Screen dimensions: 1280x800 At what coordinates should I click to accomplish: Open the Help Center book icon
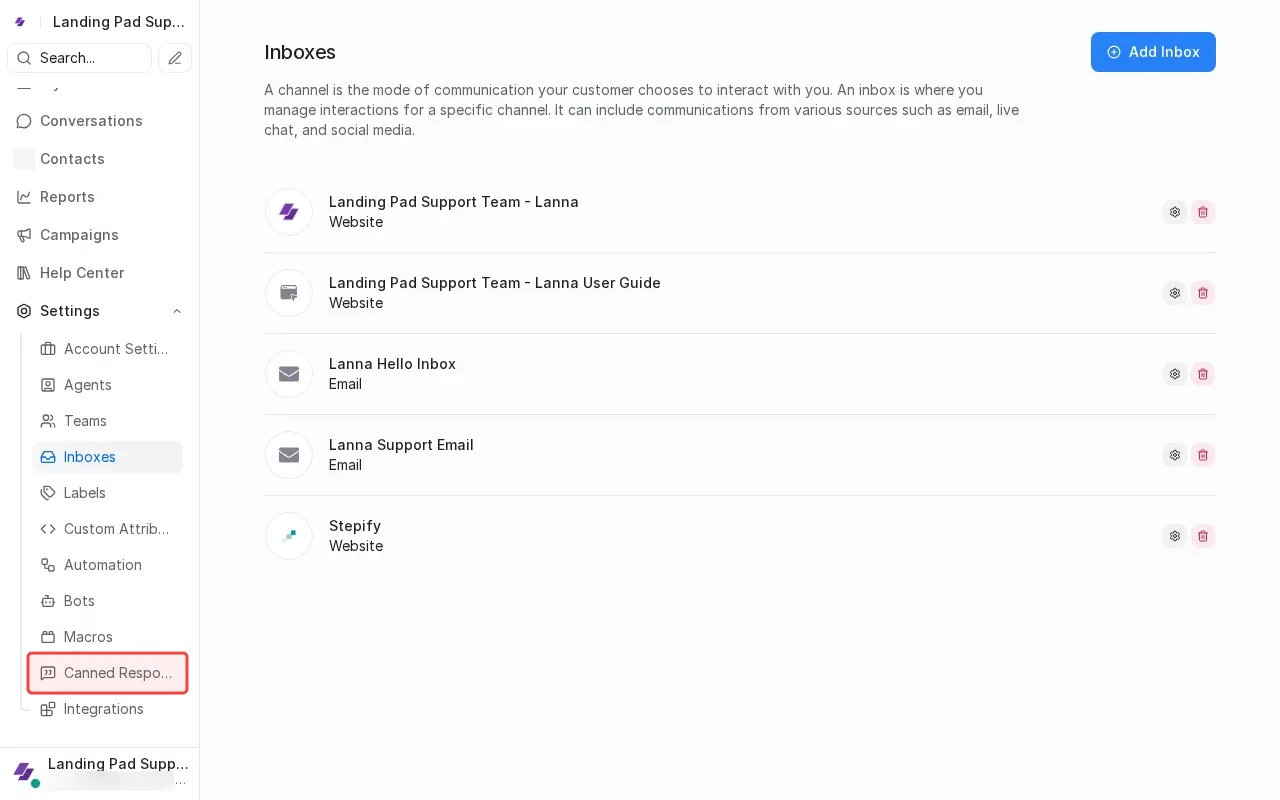24,273
